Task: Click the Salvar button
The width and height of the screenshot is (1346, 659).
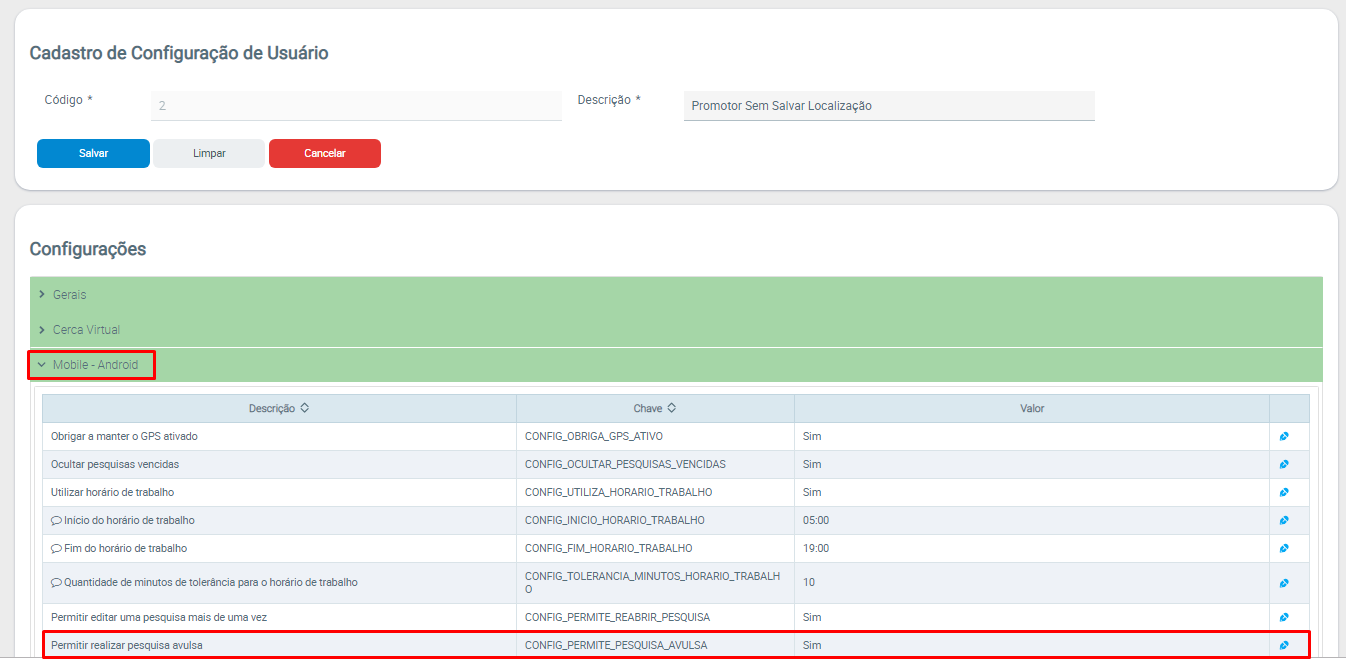Action: [93, 154]
